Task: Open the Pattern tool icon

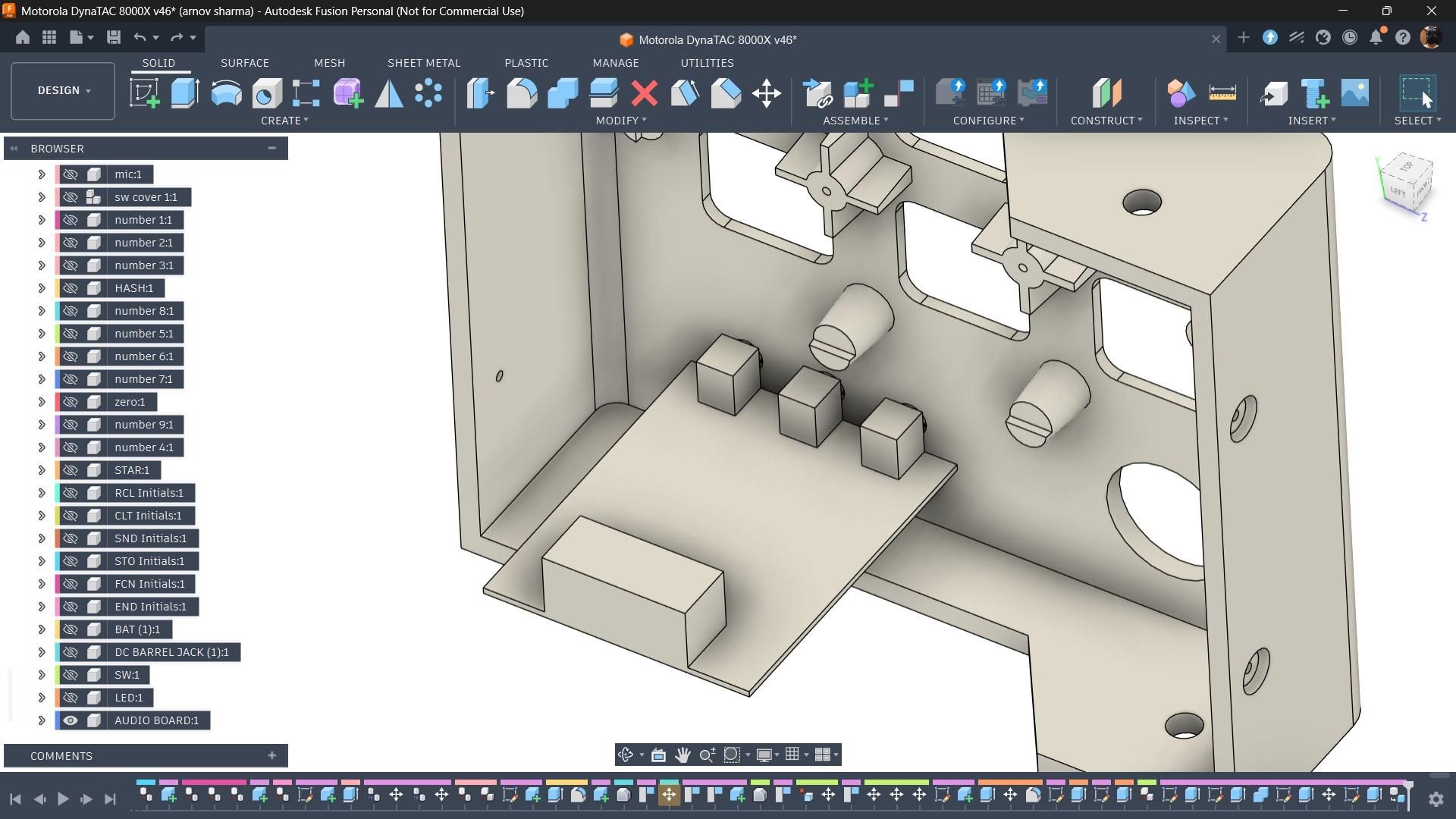Action: coord(428,93)
